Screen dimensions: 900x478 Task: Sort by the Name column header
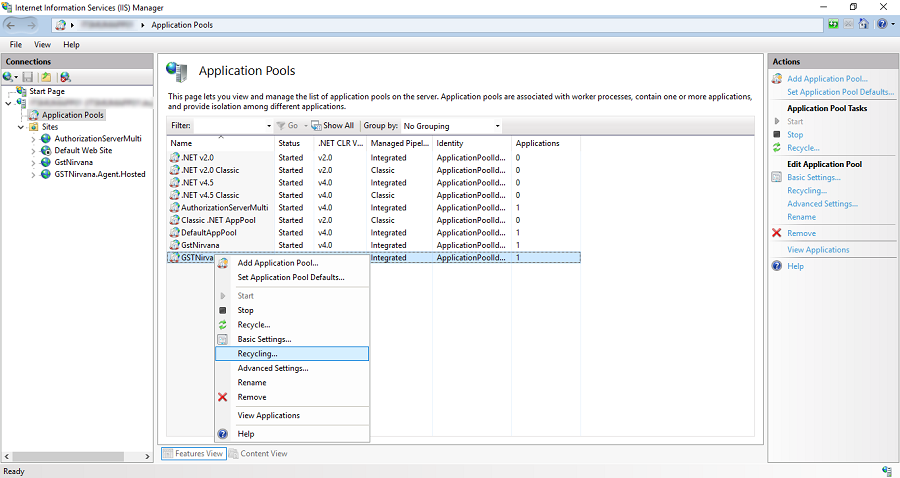point(220,143)
